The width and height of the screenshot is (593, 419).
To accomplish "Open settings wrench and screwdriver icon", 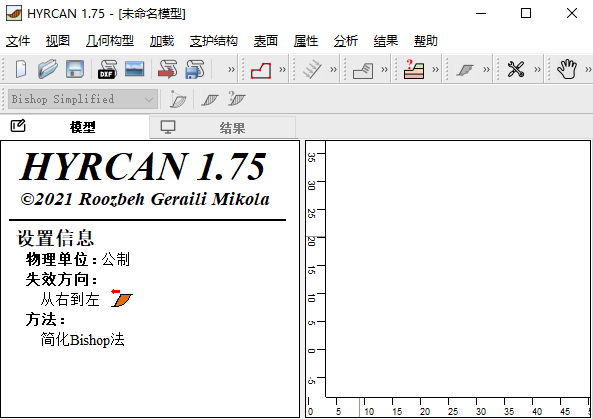I will (516, 69).
